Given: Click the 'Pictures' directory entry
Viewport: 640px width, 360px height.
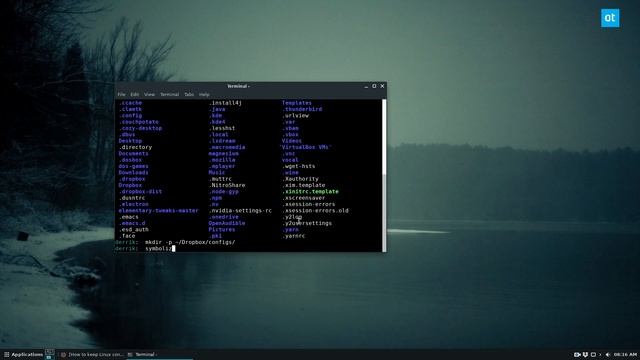Looking at the screenshot, I should 222,229.
